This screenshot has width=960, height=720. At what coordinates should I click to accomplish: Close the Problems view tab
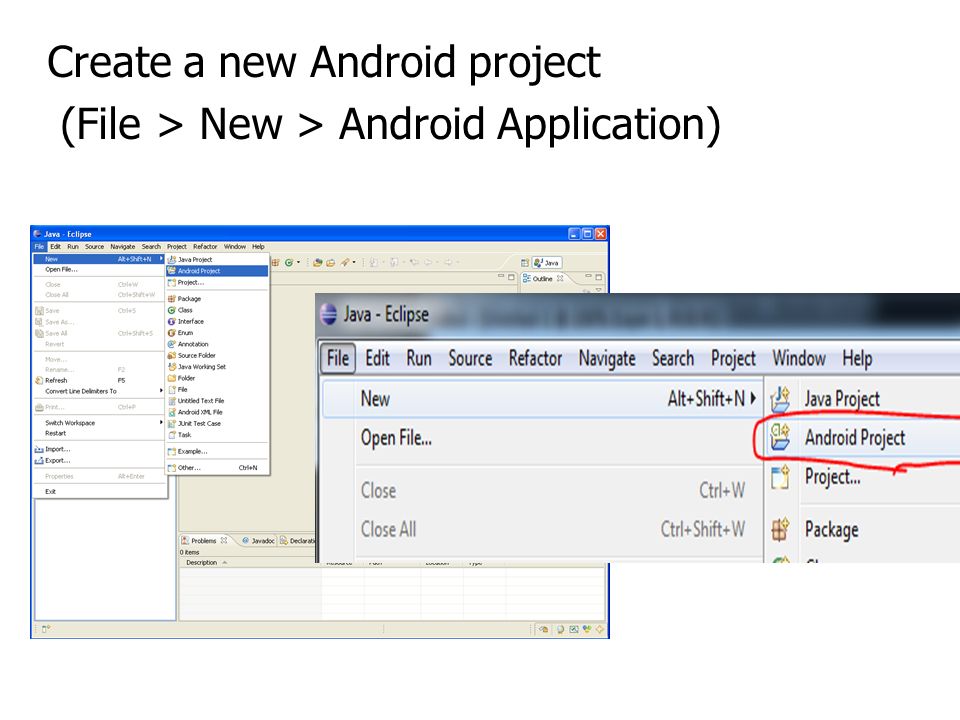pyautogui.click(x=223, y=541)
